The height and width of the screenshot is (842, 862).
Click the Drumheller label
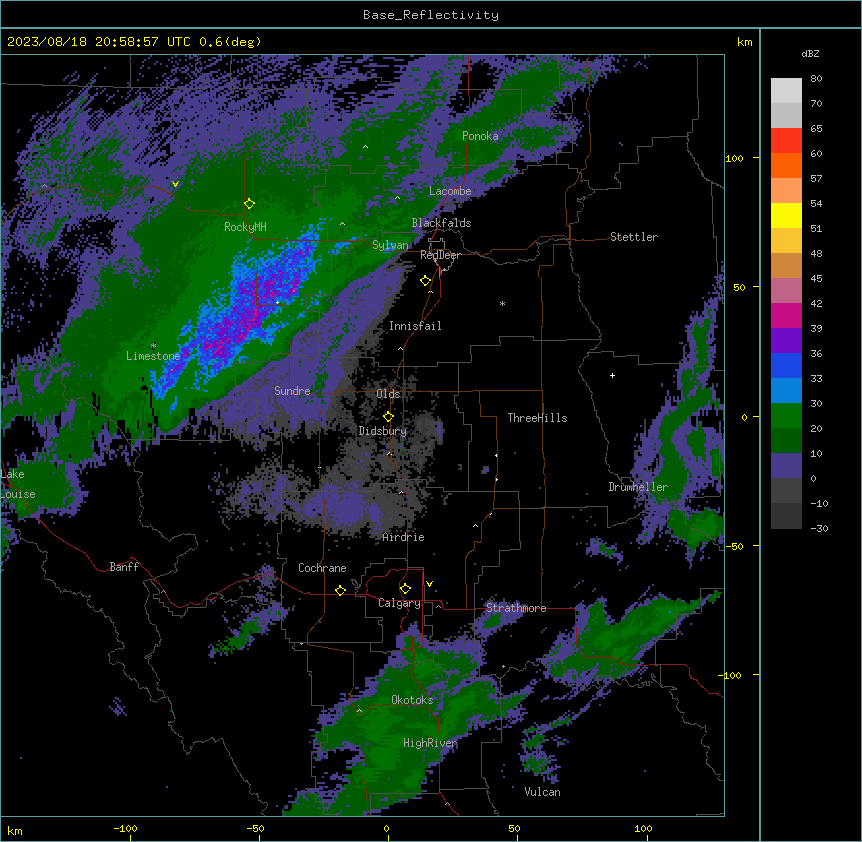pyautogui.click(x=638, y=487)
